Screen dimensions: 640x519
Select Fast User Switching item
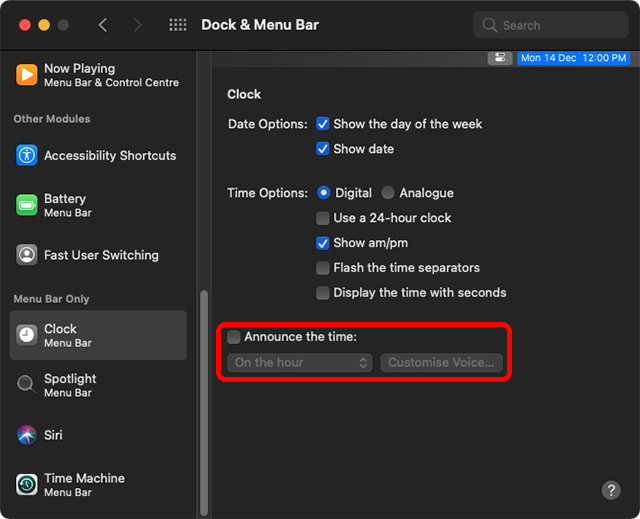coord(98,255)
